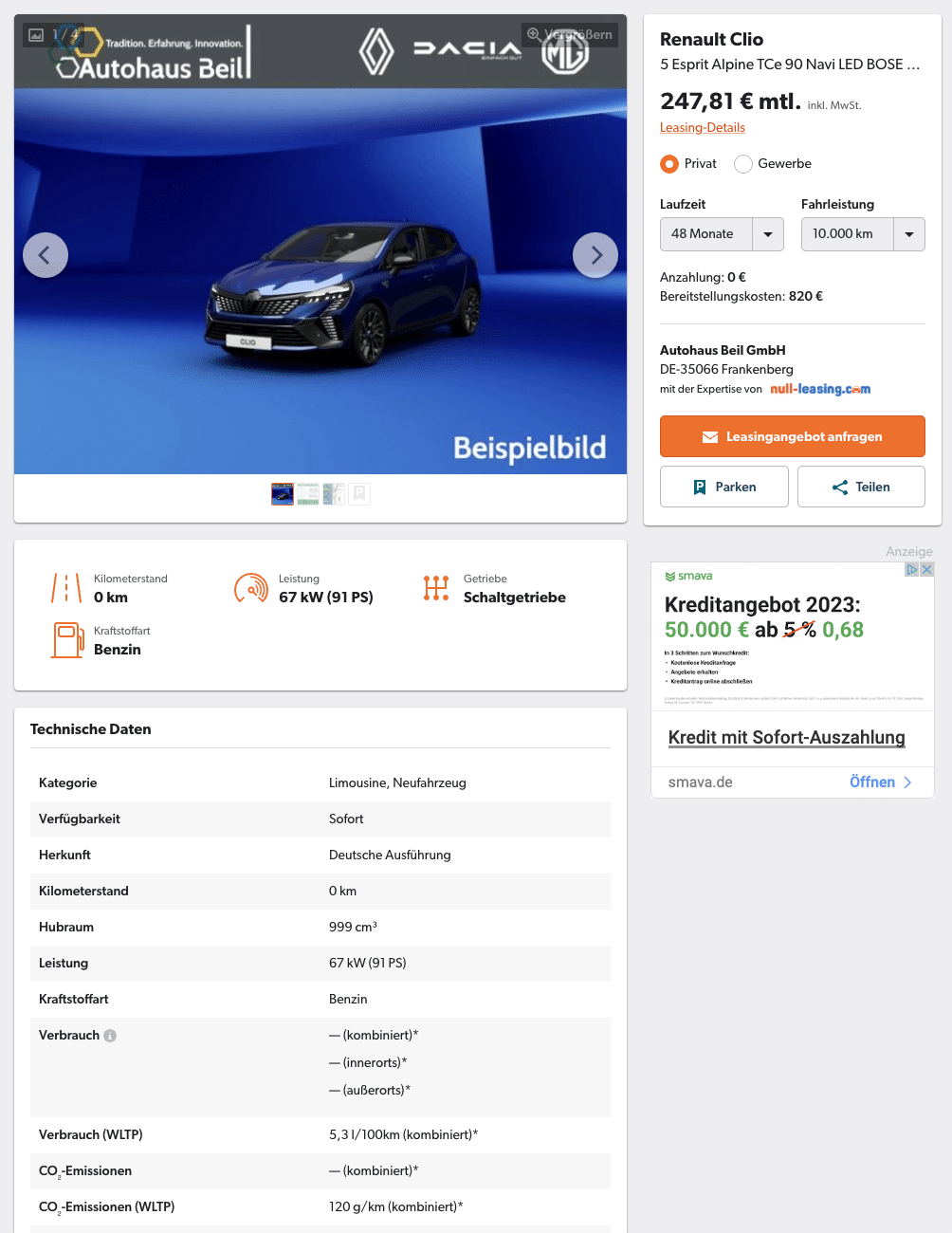Select the third gallery thumbnail
952x1233 pixels.
334,494
